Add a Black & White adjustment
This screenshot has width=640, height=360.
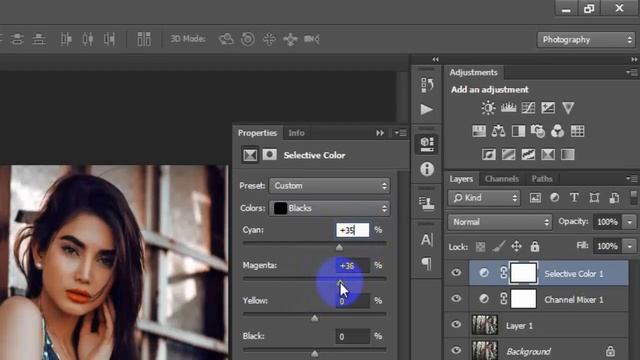pyautogui.click(x=518, y=131)
